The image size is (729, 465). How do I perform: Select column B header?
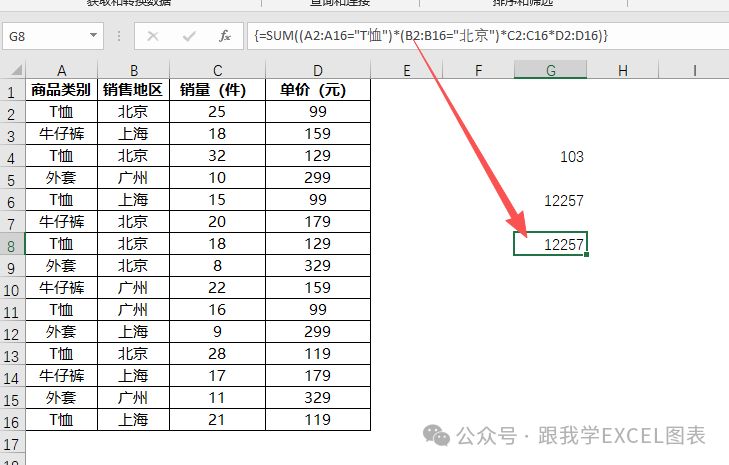pos(133,70)
